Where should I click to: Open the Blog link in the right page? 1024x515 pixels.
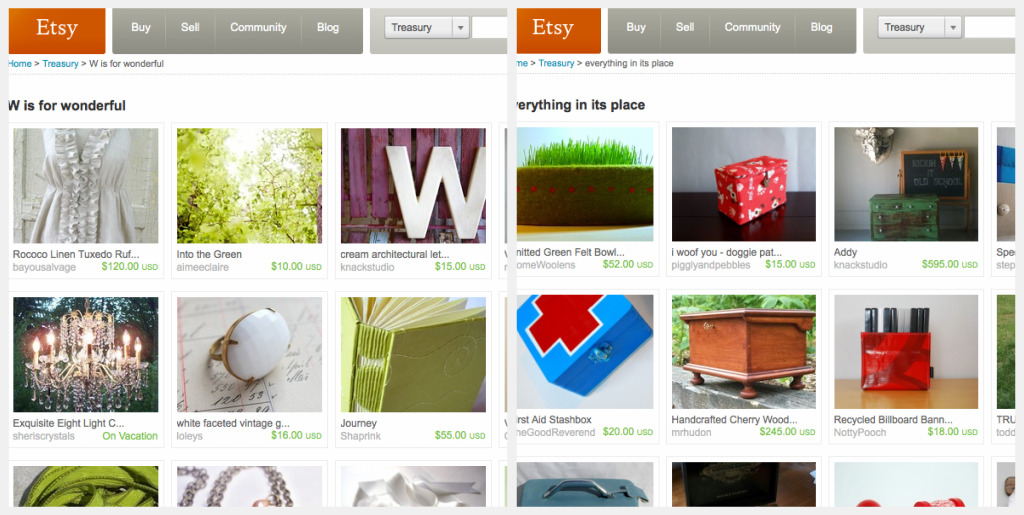point(822,27)
